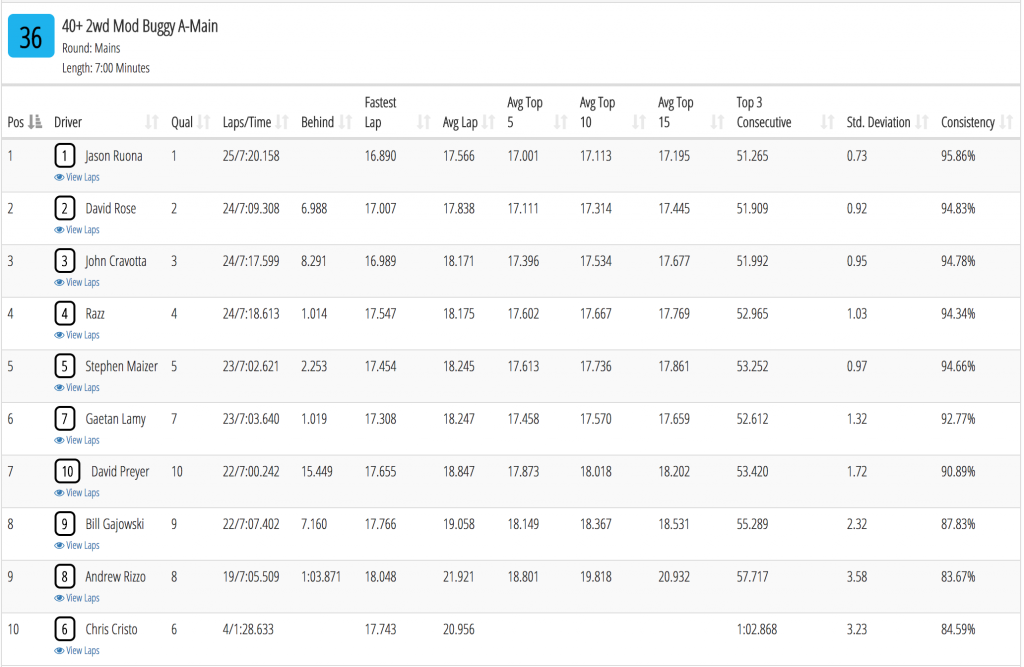Select driver name John Cravotta
Image resolution: width=1024 pixels, height=667 pixels.
click(x=116, y=261)
